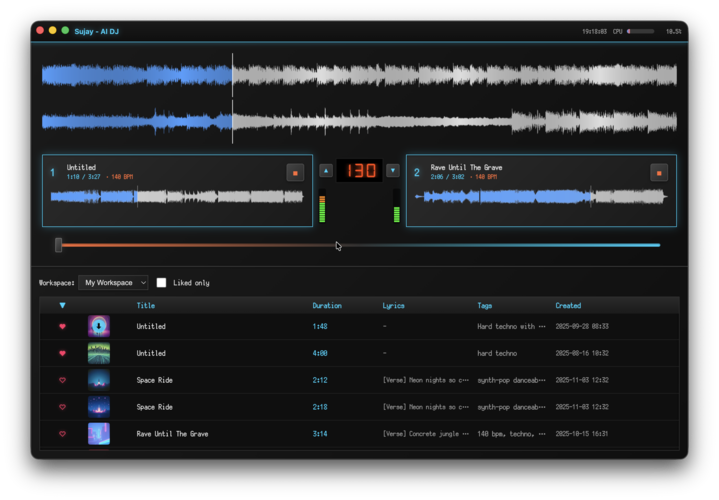Click the 2:12 Space Ride cover thumbnail
The width and height of the screenshot is (719, 500).
[99, 380]
